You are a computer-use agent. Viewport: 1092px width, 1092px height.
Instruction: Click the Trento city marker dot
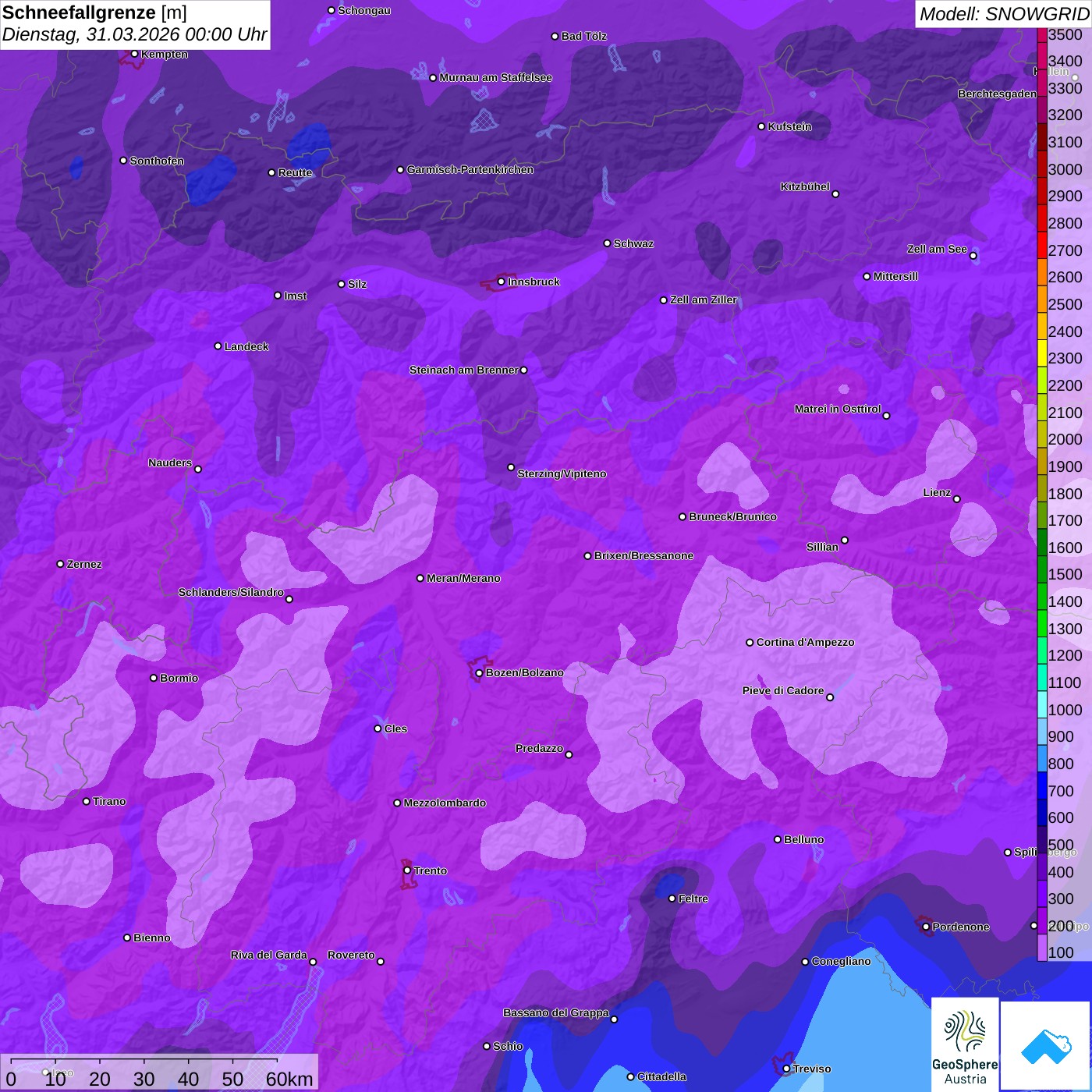click(x=407, y=870)
